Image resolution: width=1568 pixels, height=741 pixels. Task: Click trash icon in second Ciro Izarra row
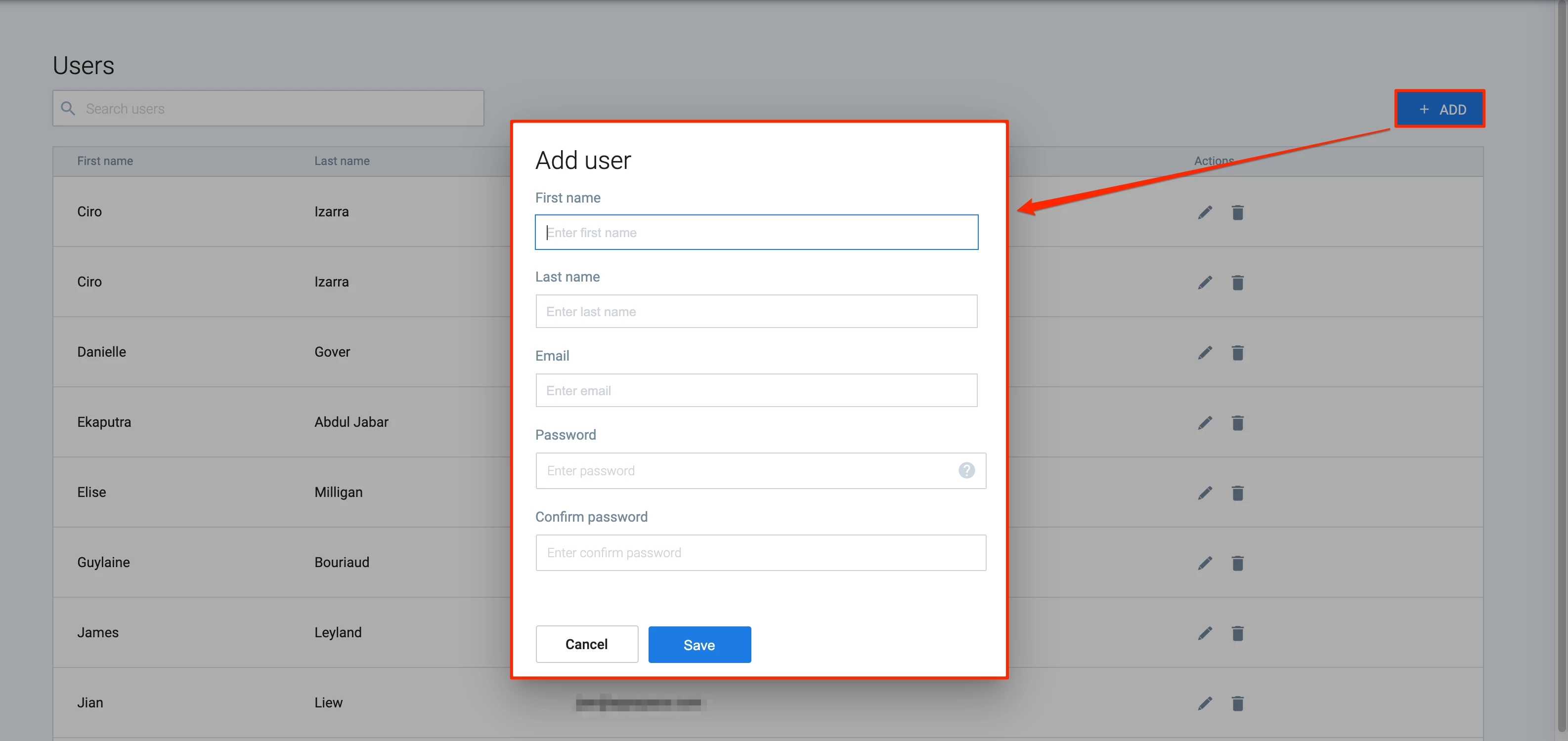tap(1237, 283)
